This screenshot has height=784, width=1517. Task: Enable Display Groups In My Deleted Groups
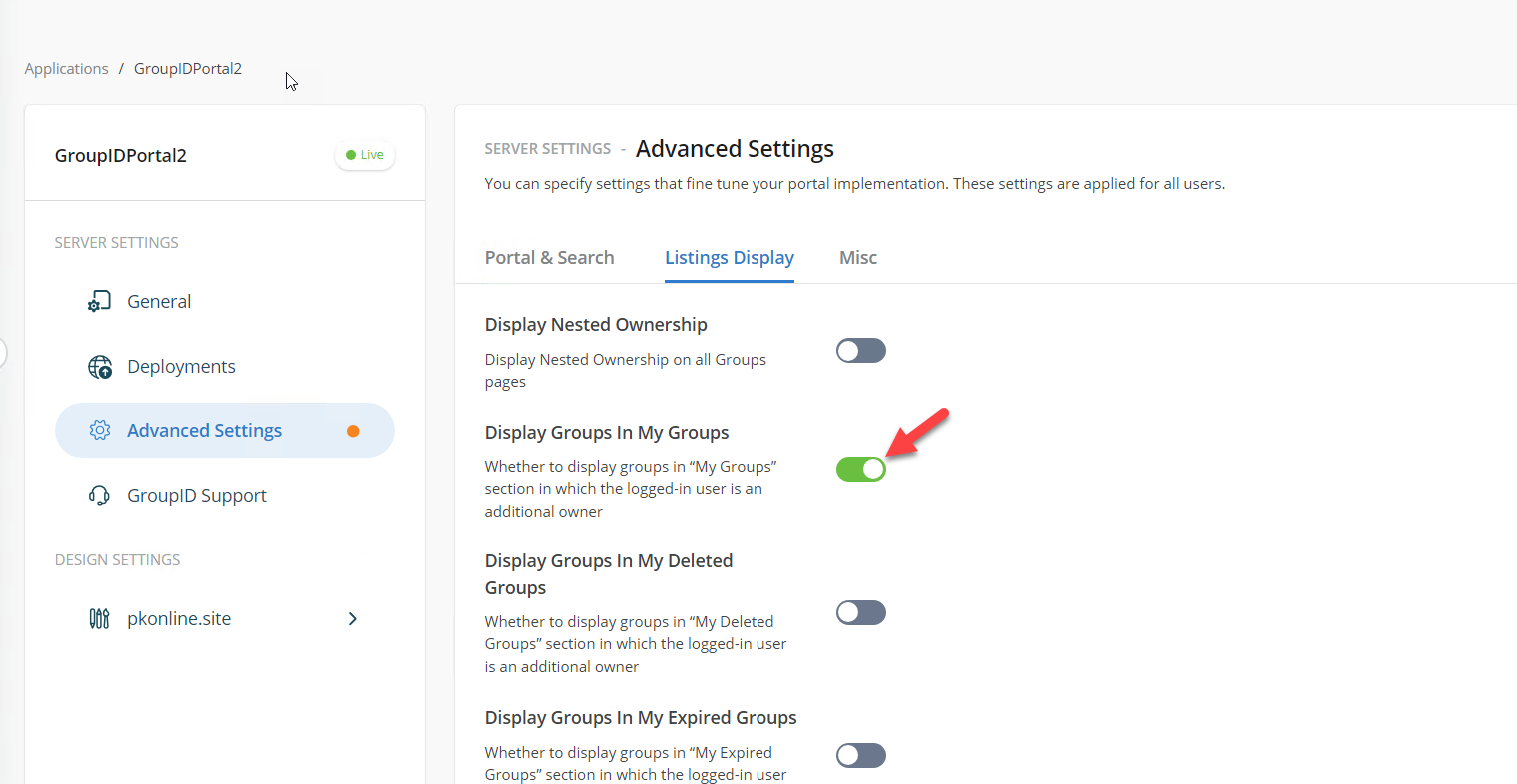click(x=860, y=612)
